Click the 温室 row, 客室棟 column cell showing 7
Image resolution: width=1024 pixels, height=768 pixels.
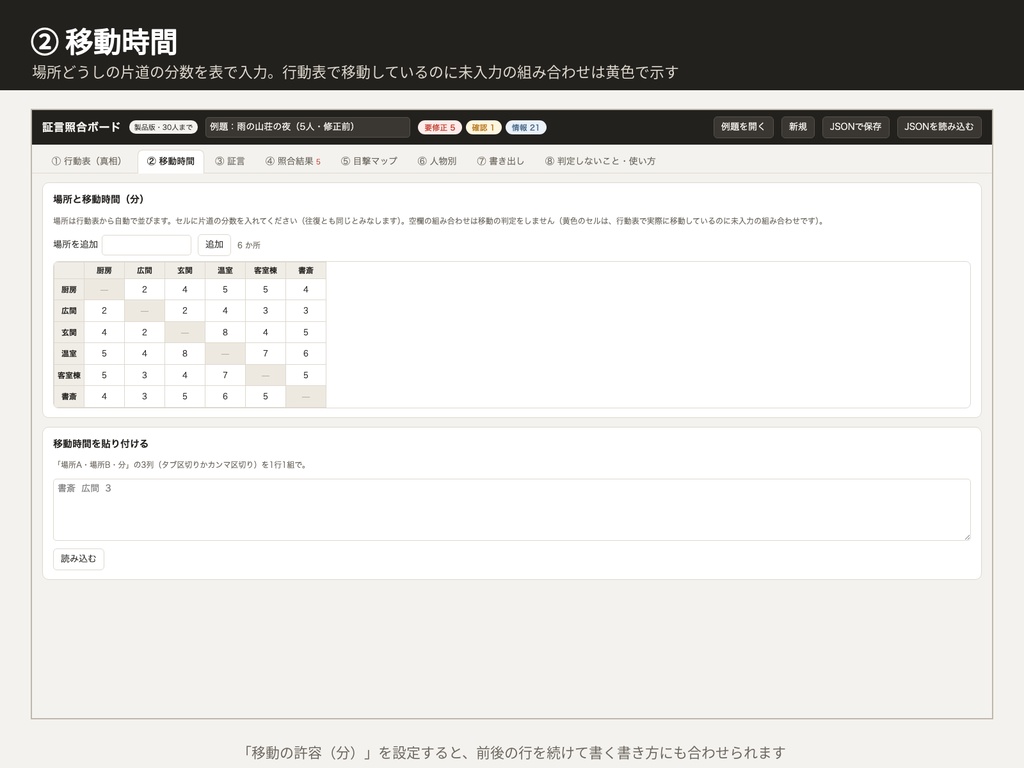(x=265, y=353)
